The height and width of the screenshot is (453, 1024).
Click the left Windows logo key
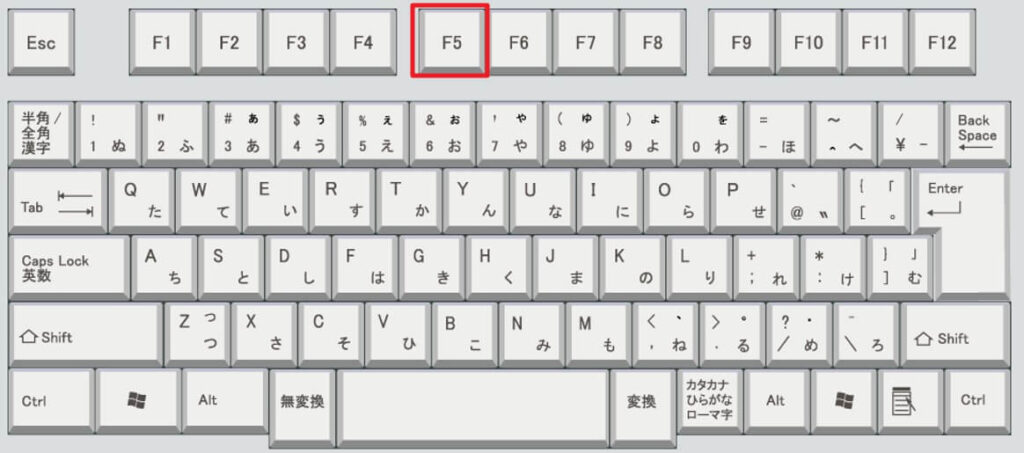pyautogui.click(x=138, y=401)
